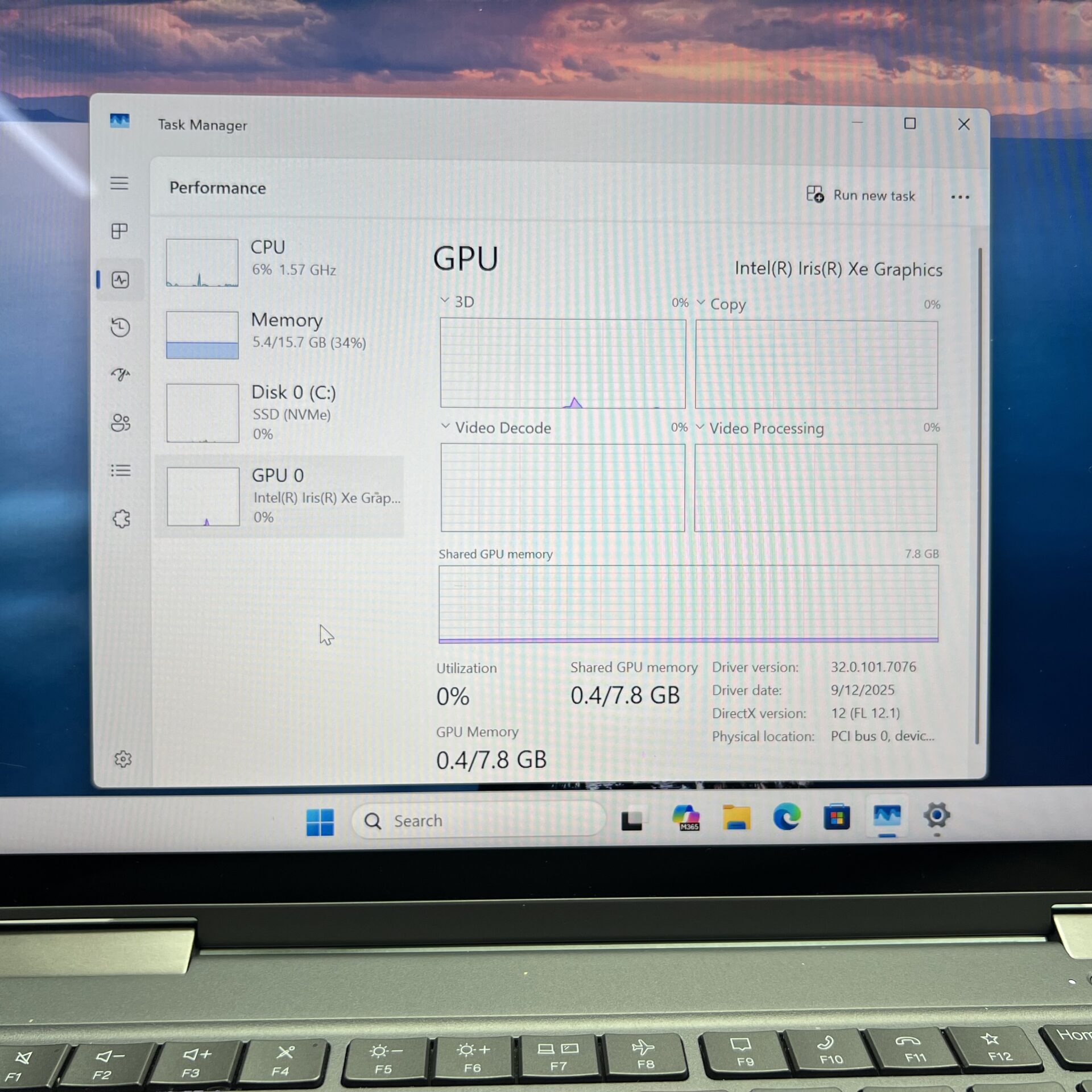Open the Processes page icon
This screenshot has width=1092, height=1092.
pyautogui.click(x=119, y=231)
